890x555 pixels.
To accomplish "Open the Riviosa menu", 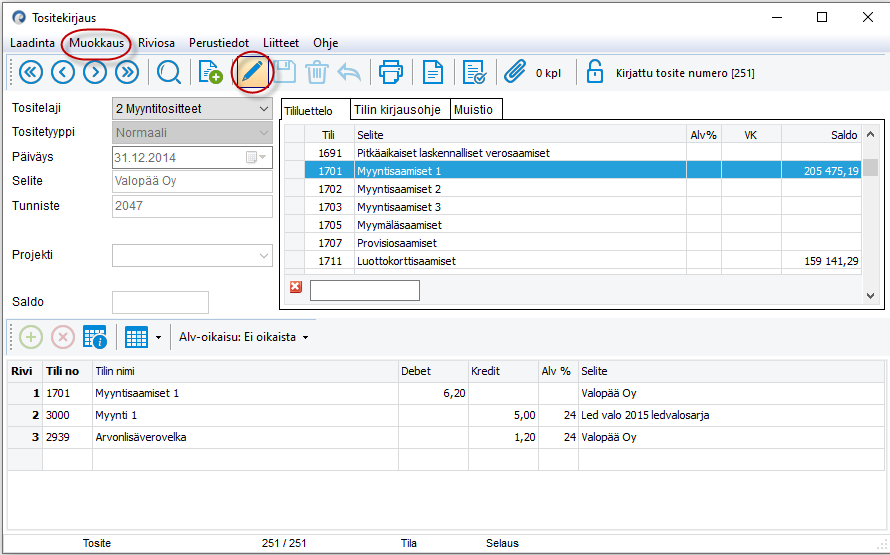I will 156,43.
